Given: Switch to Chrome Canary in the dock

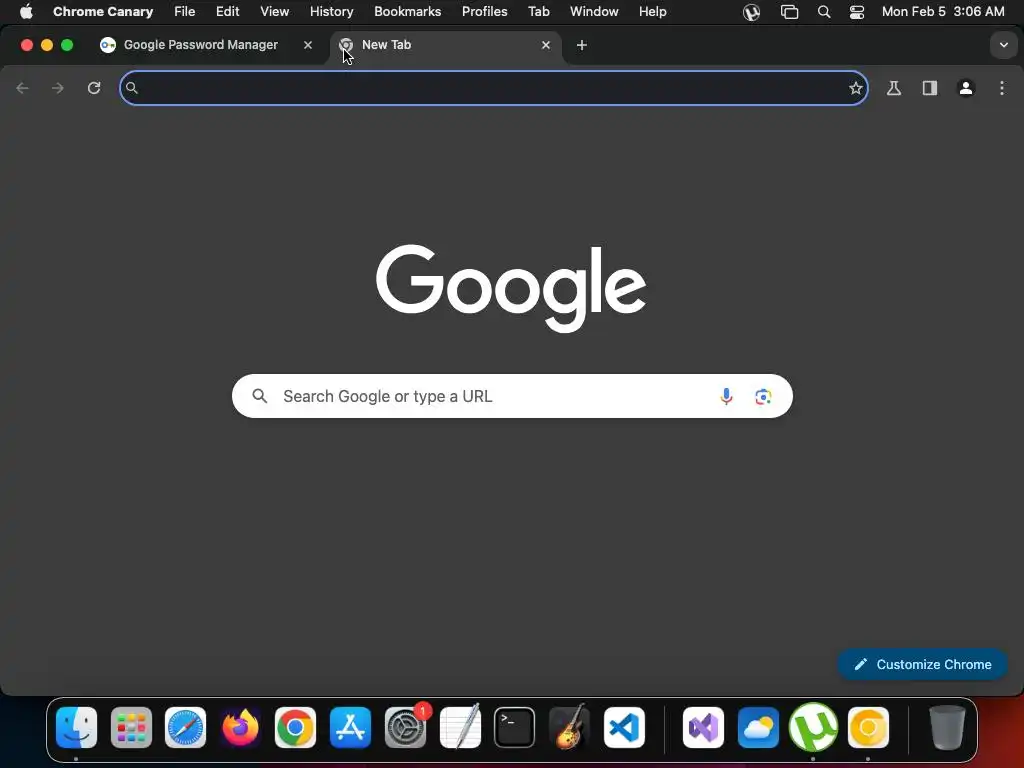Looking at the screenshot, I should [868, 727].
